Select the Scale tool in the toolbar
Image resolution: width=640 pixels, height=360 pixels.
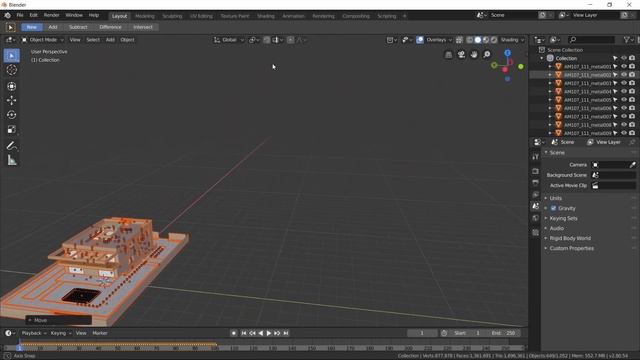[11, 129]
